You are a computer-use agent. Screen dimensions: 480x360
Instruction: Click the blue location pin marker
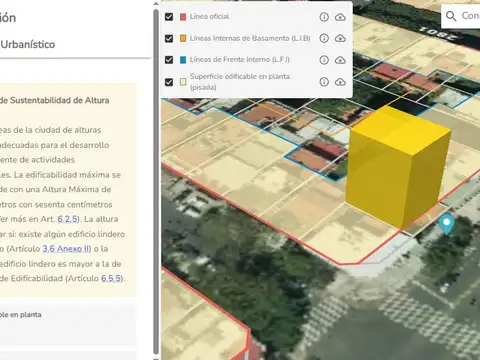[x=446, y=224]
